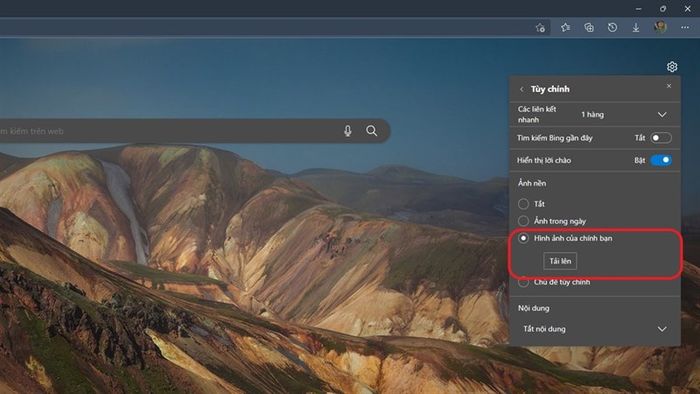Viewport: 700px width, 394px height.
Task: Click the magnifier search icon
Action: (x=371, y=131)
